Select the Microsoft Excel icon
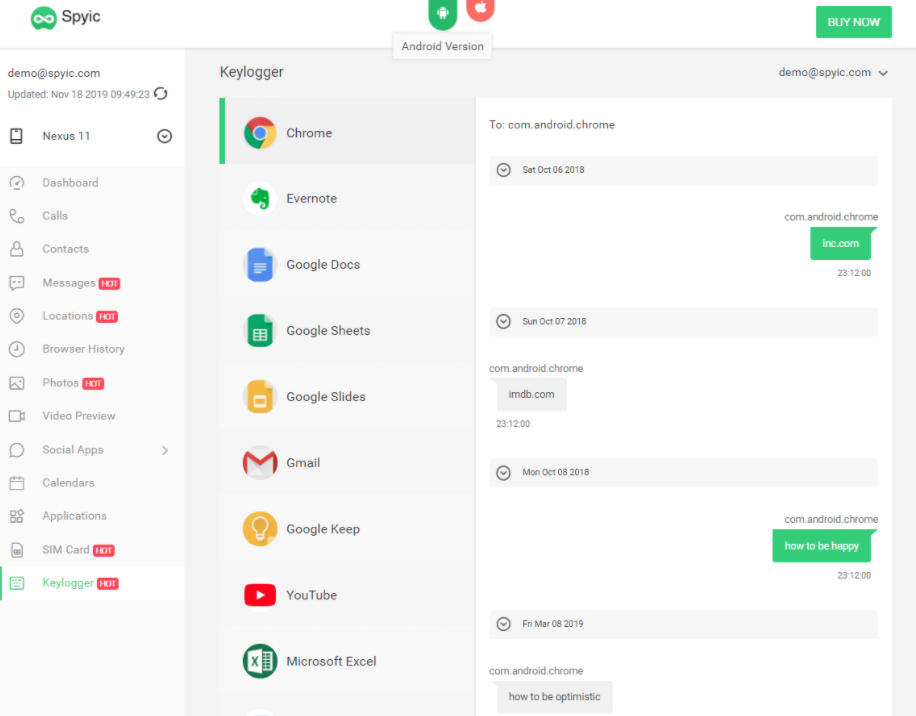 (260, 661)
